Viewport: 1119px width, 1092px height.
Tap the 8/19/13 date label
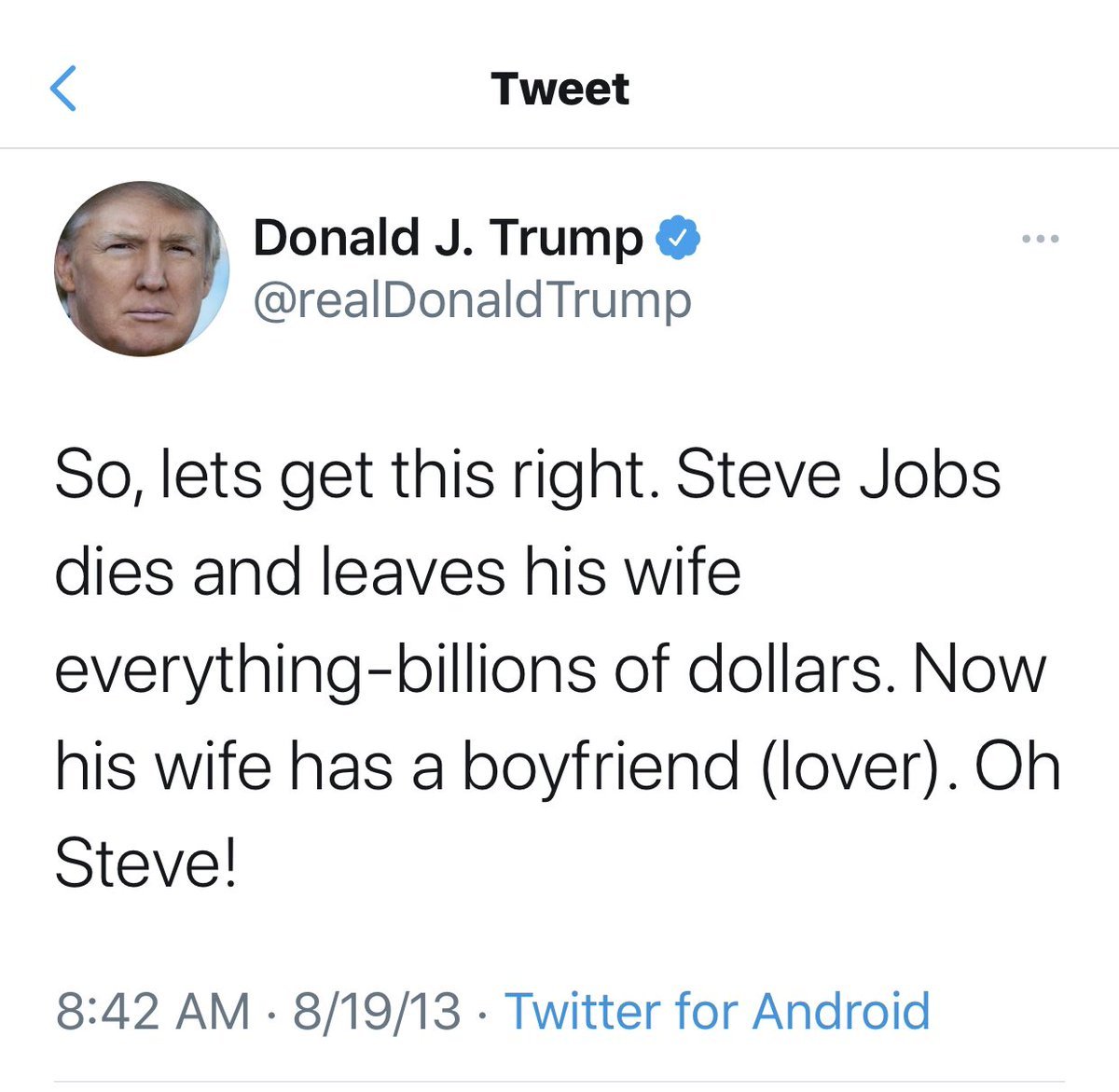pyautogui.click(x=377, y=1012)
